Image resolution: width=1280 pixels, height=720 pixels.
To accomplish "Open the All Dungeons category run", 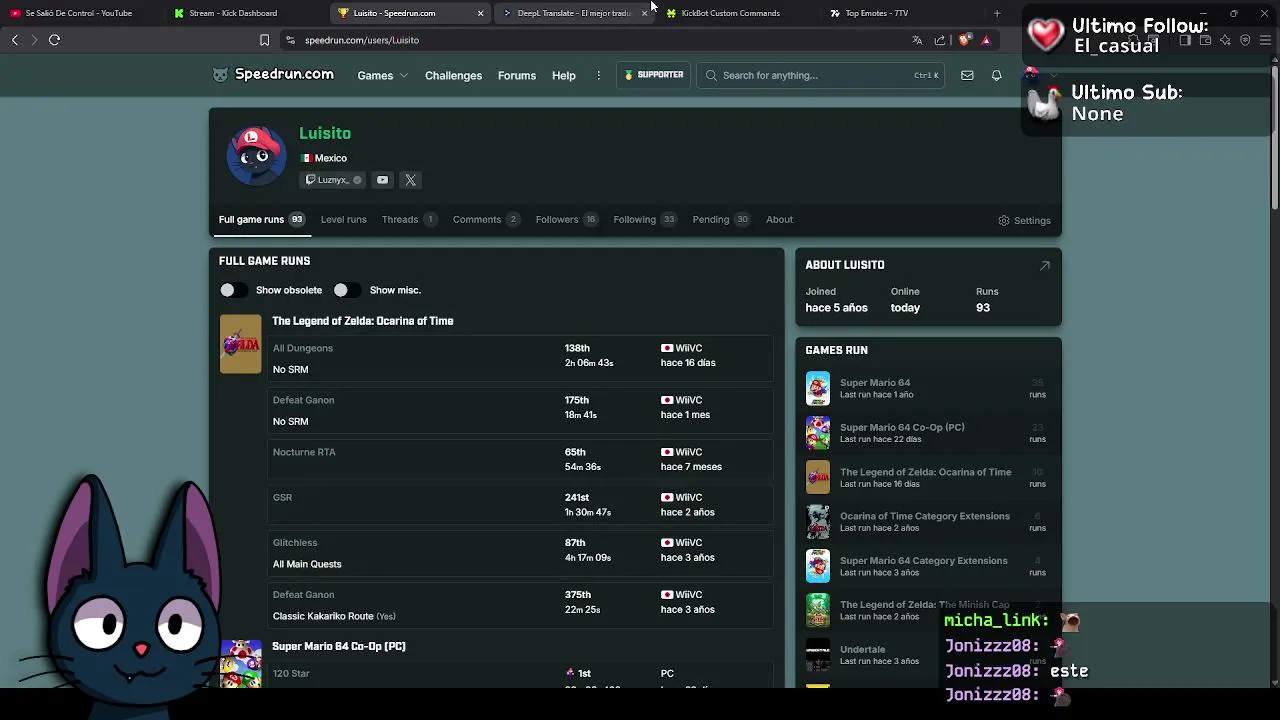I will click(520, 358).
